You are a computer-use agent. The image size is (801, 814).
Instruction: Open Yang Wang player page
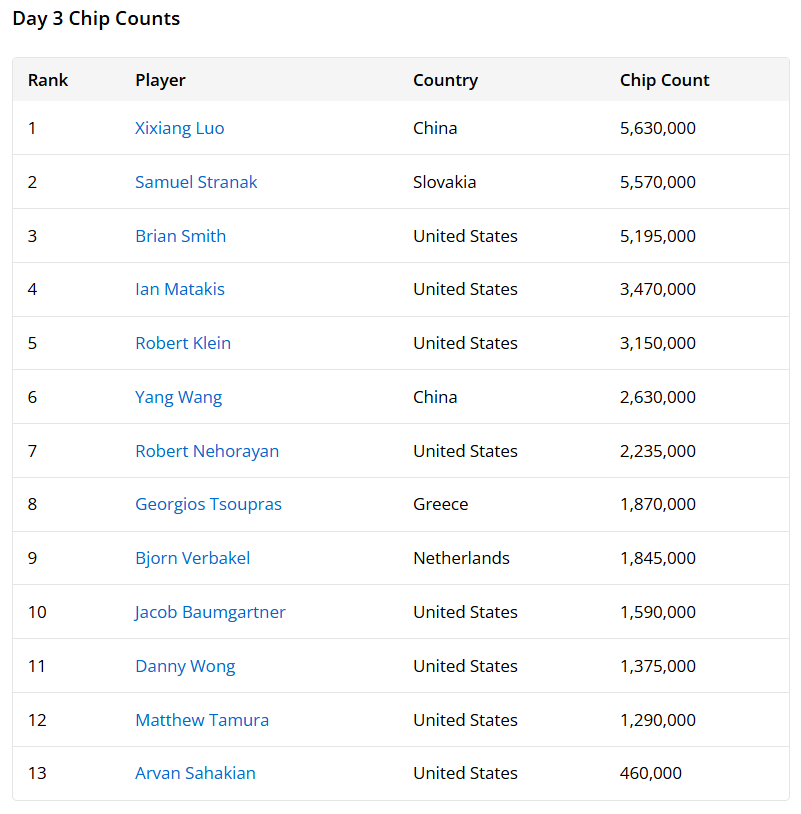point(179,397)
